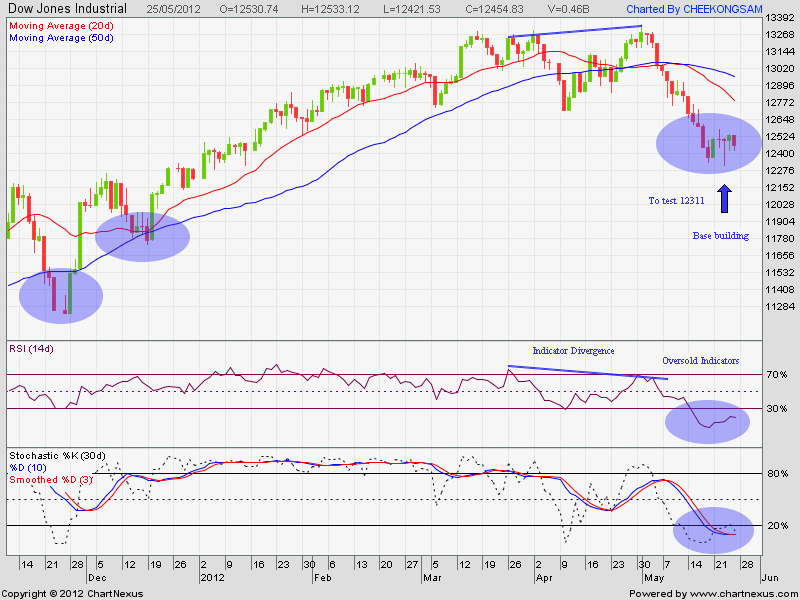Viewport: 800px width, 600px height.
Task: Click the 'Jun' month label on time axis
Action: [x=770, y=578]
